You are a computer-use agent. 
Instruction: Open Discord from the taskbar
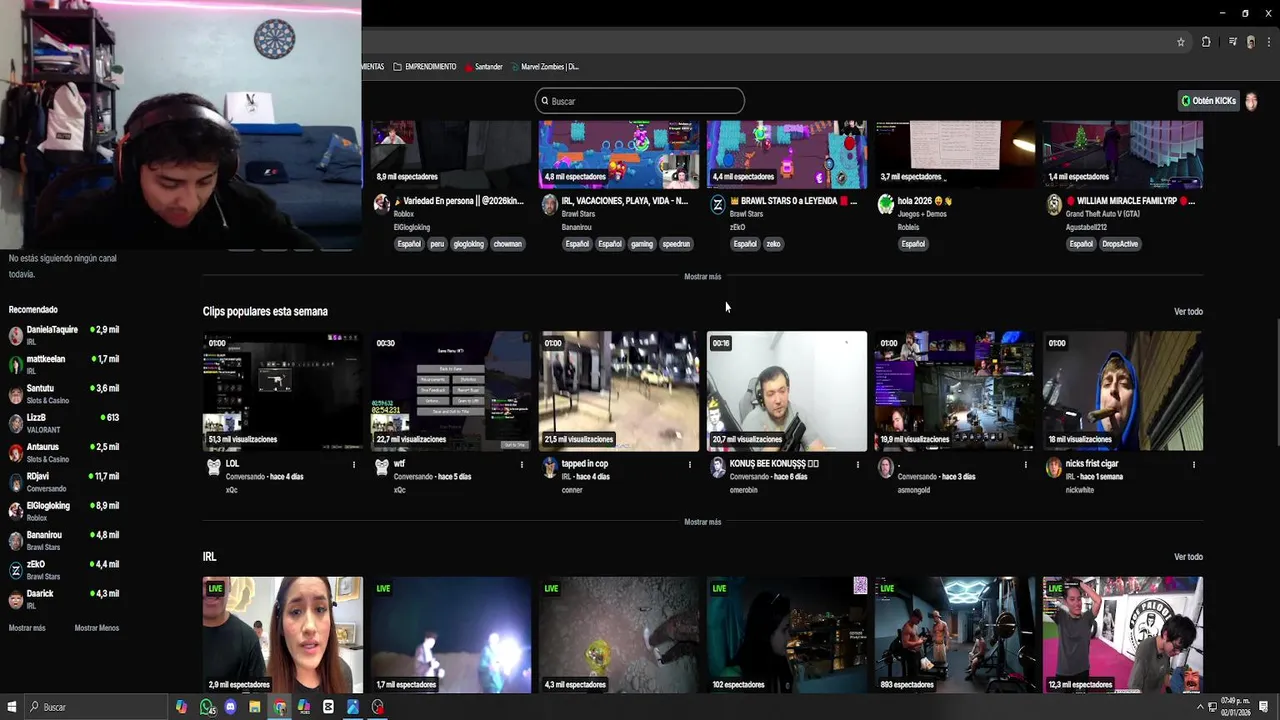(x=231, y=707)
